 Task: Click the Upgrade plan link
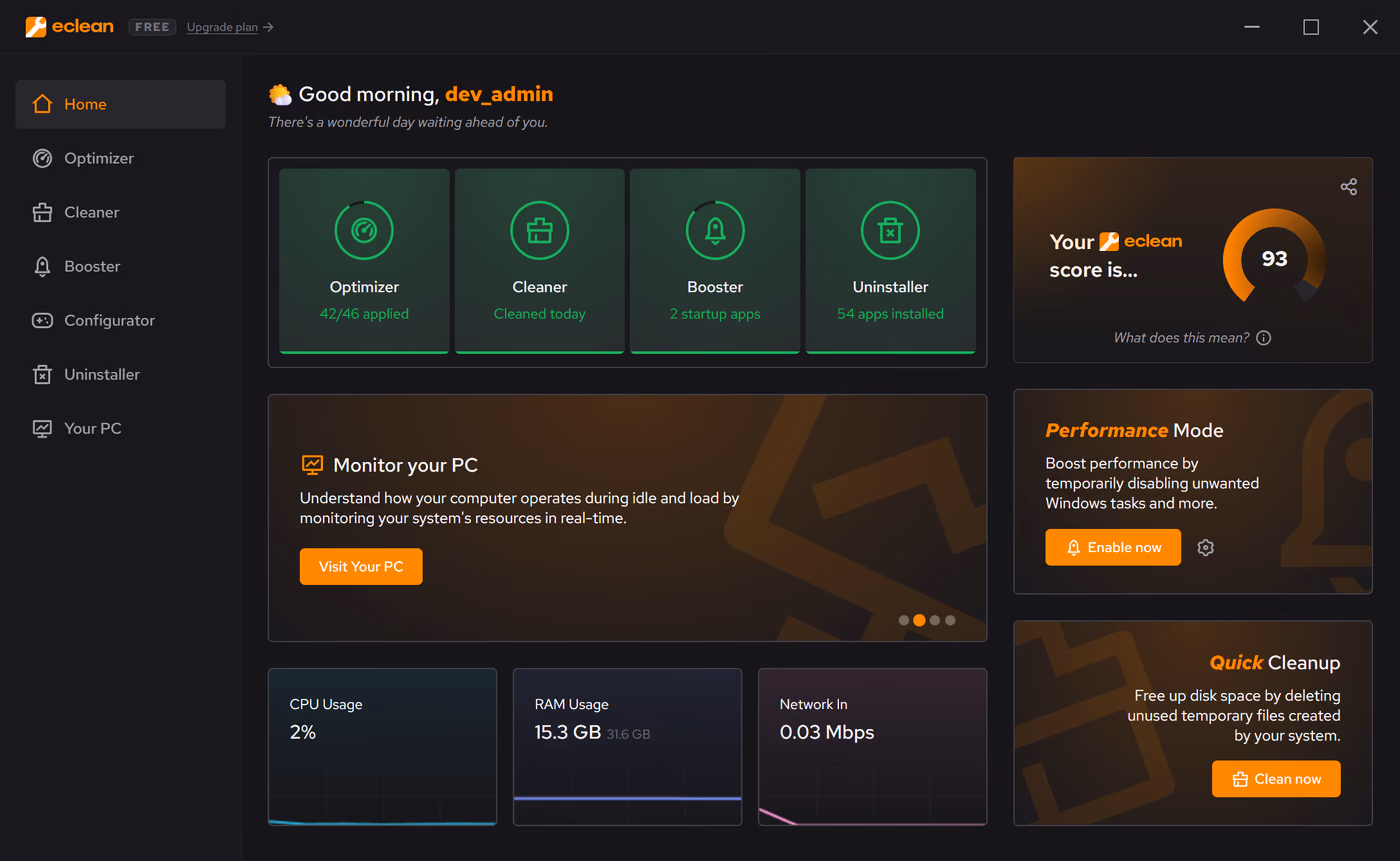230,27
